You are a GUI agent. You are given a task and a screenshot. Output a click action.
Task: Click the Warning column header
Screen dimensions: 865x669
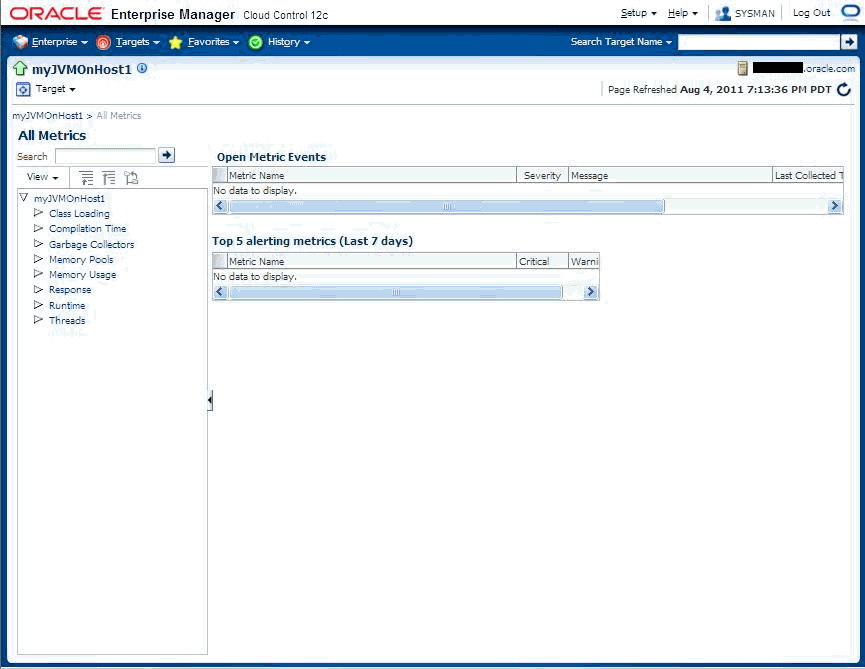[584, 261]
